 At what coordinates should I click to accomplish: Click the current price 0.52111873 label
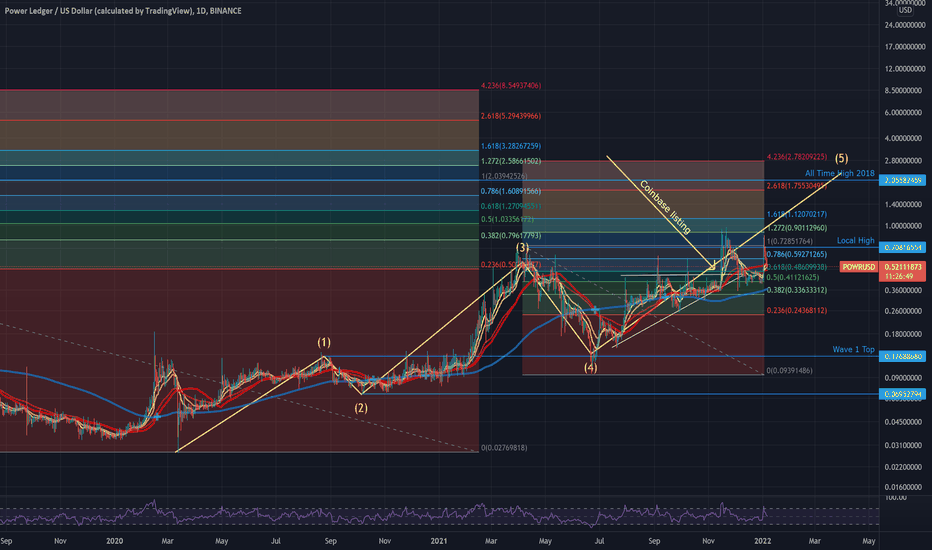(902, 267)
